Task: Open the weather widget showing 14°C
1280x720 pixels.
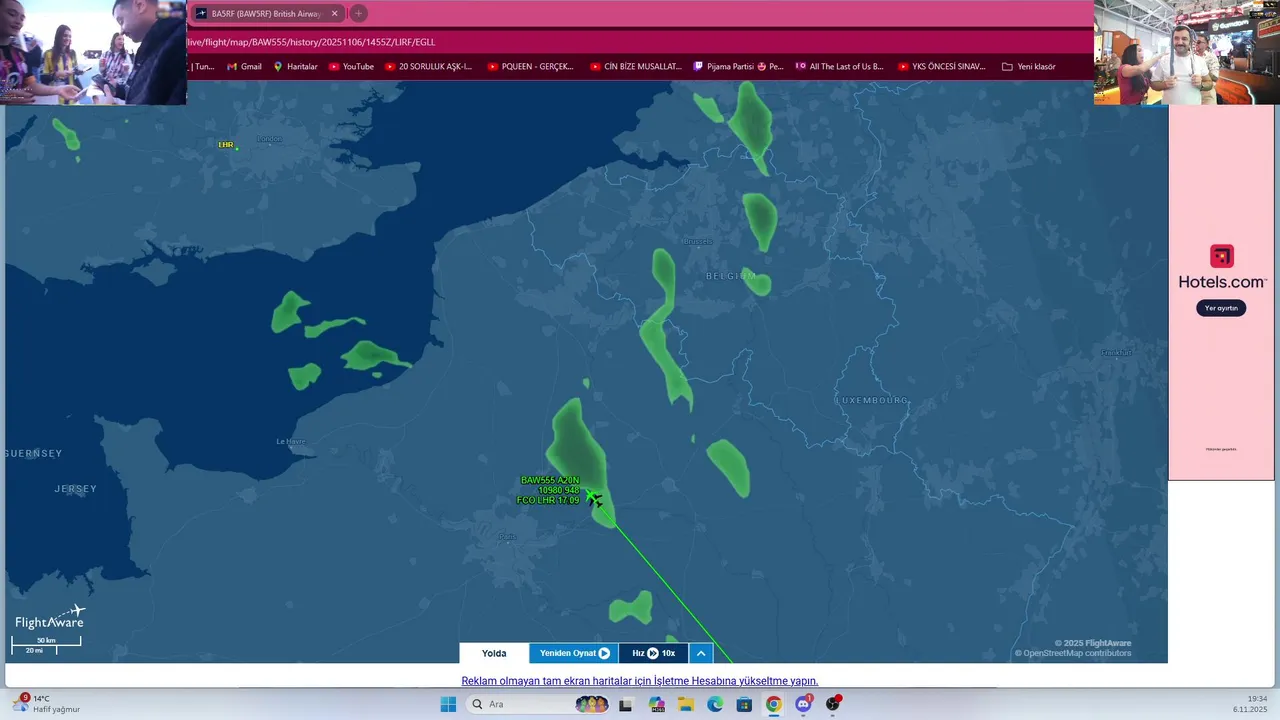Action: 46,704
